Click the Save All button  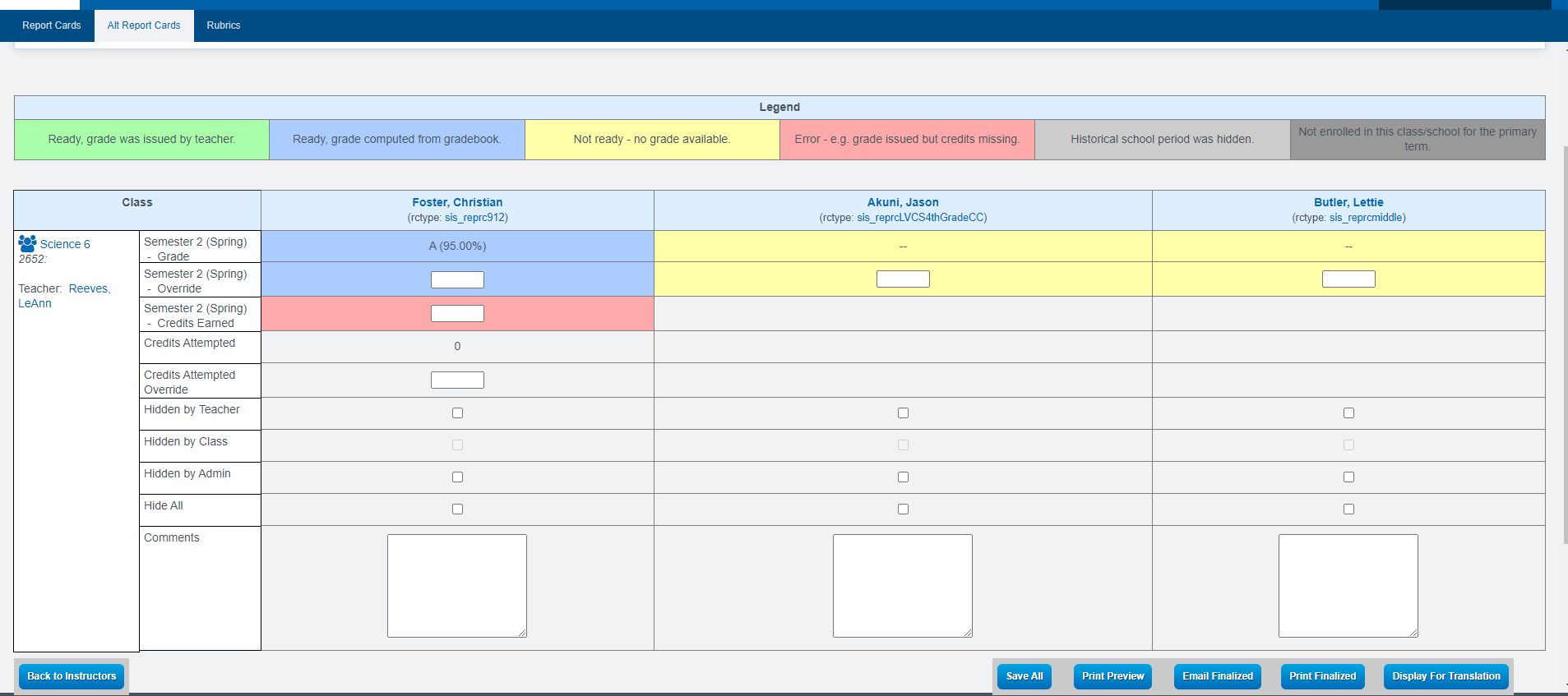coord(1024,676)
